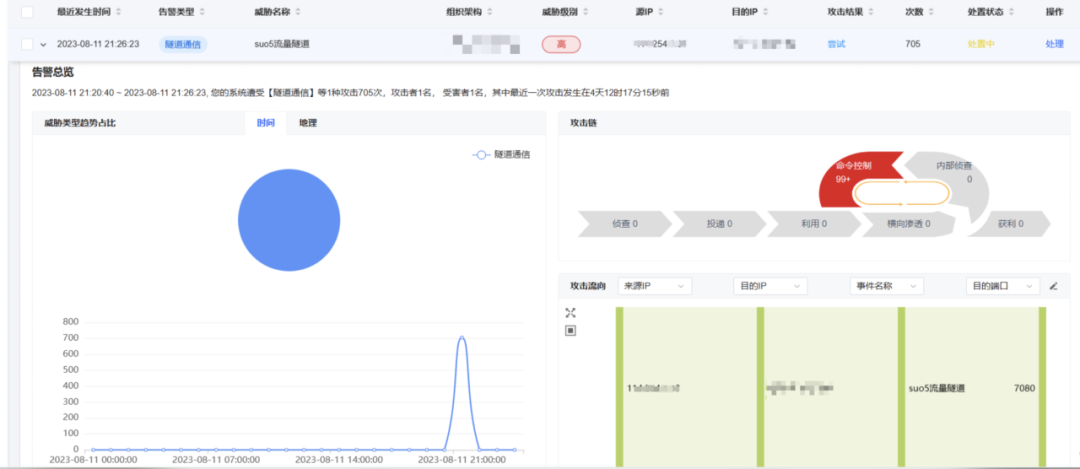Viewport: 1080px width, 469px height.
Task: Toggle the 隧道通信 legend item in chart
Action: [x=501, y=155]
